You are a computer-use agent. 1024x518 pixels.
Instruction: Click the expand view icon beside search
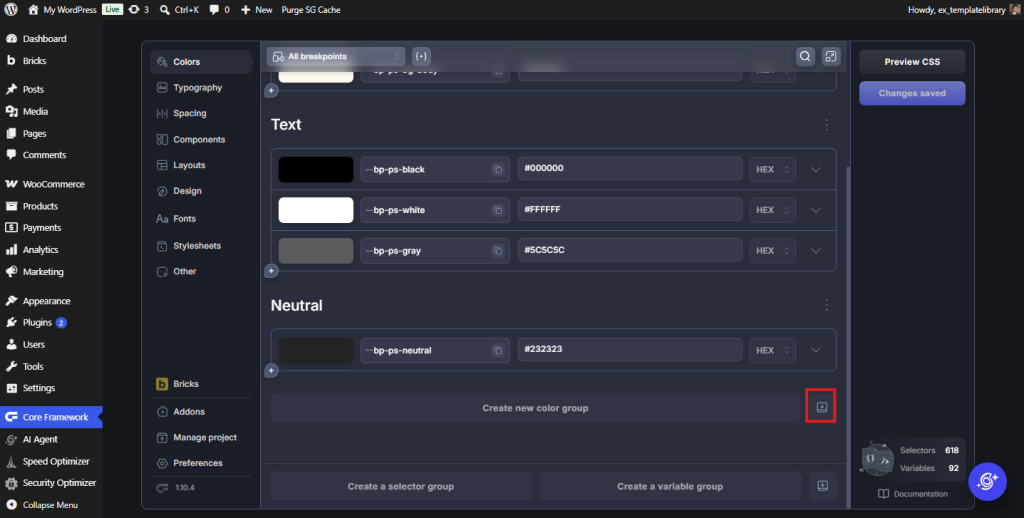(831, 56)
